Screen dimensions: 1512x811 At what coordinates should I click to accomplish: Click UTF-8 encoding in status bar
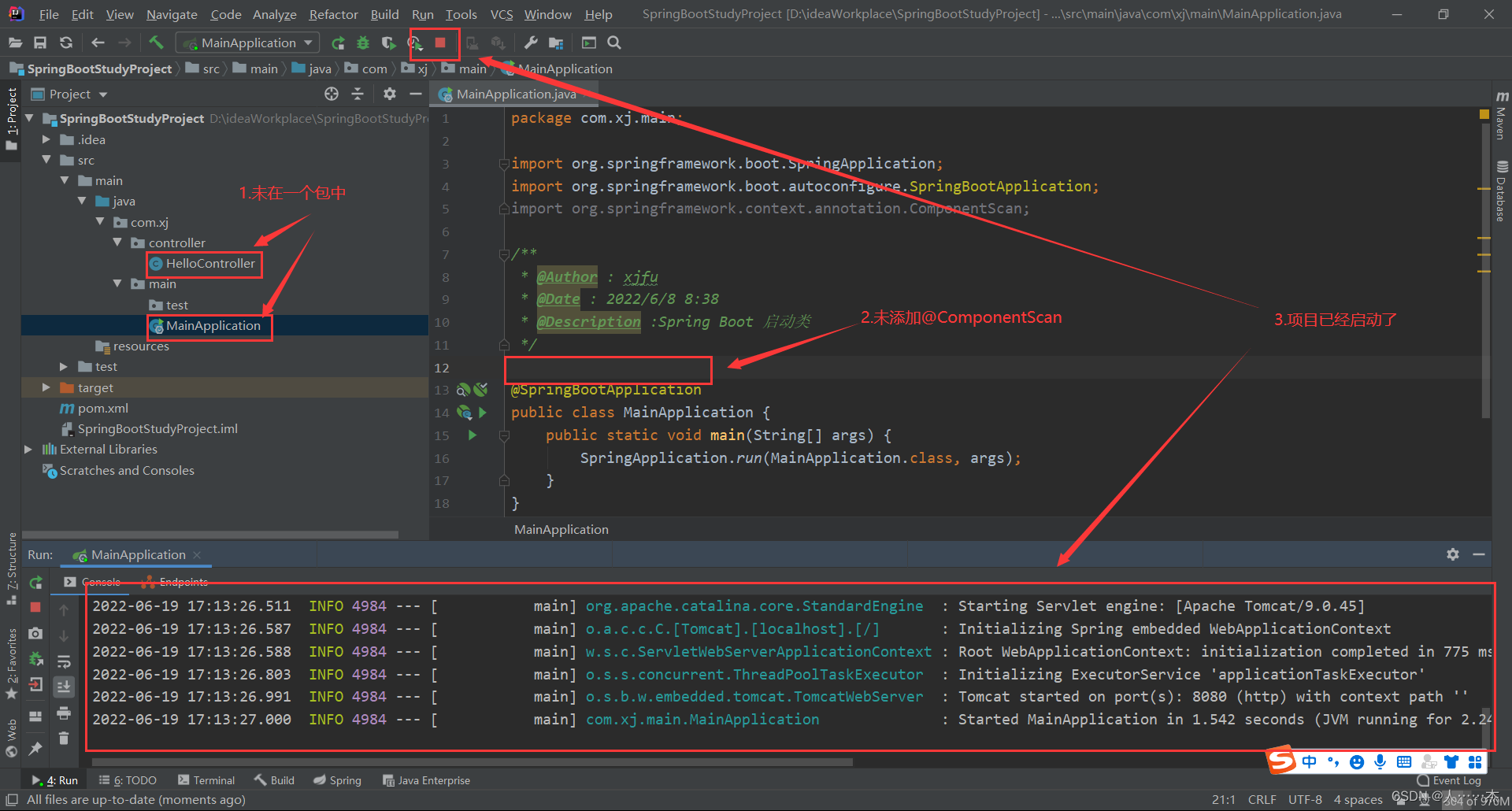1305,799
